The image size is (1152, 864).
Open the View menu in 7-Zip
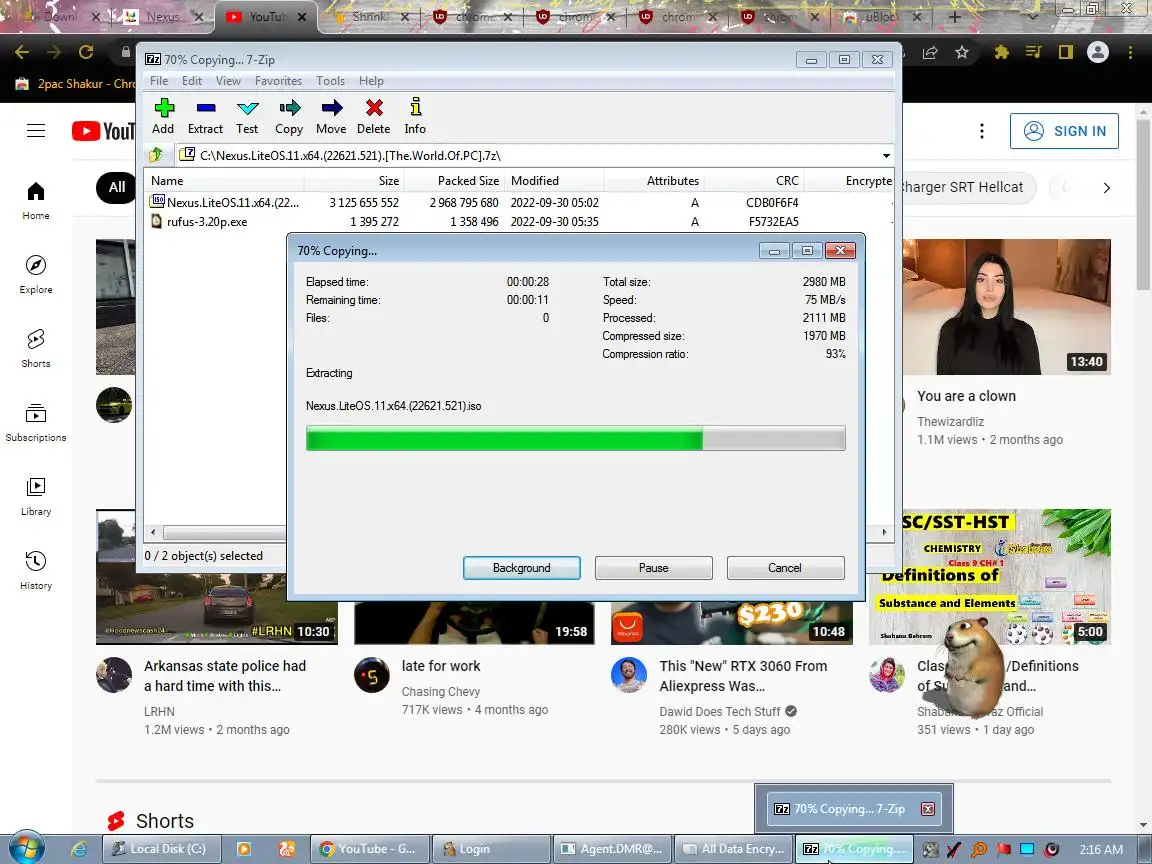(228, 81)
